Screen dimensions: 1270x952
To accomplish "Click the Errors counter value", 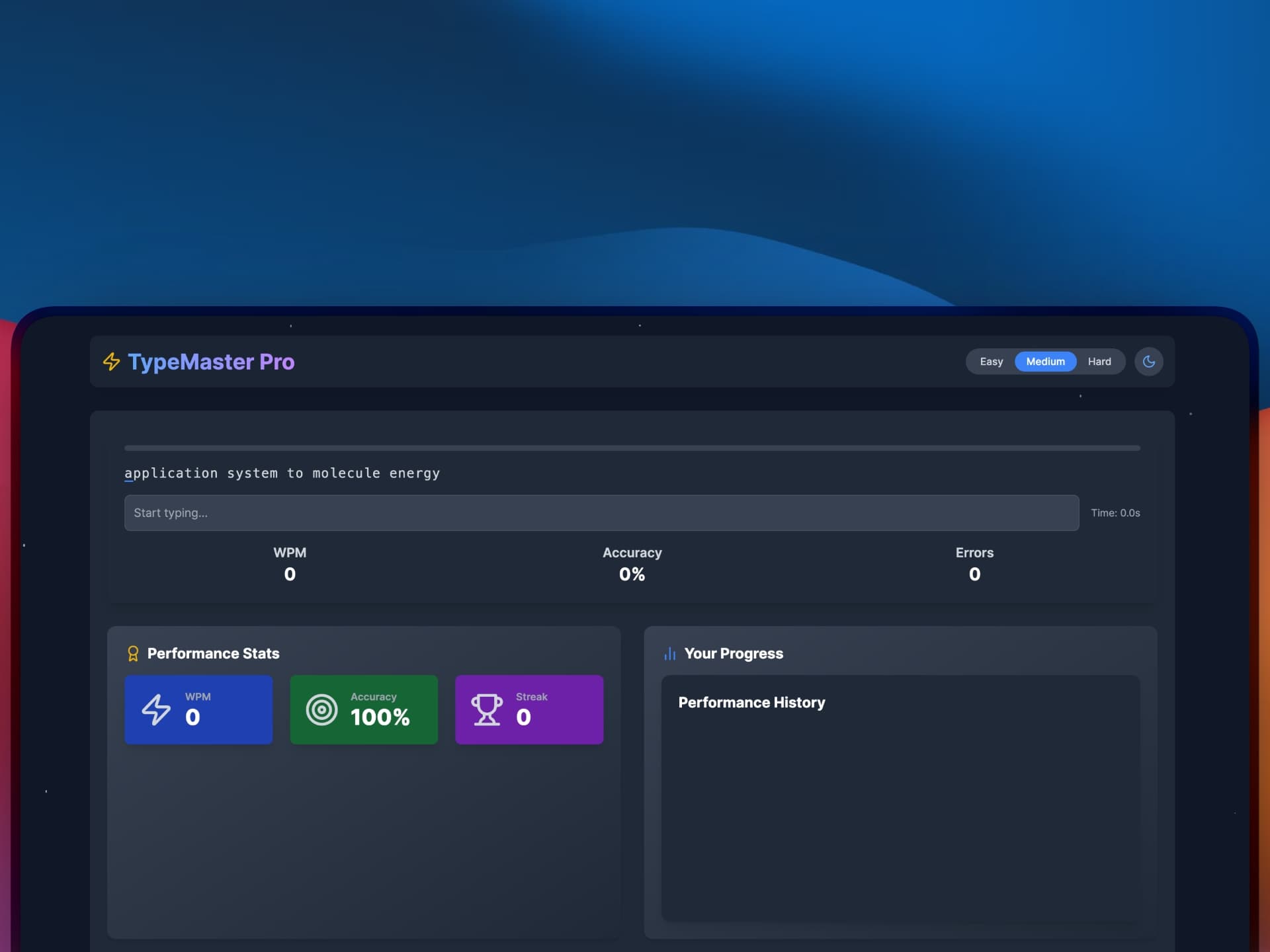I will pos(974,575).
